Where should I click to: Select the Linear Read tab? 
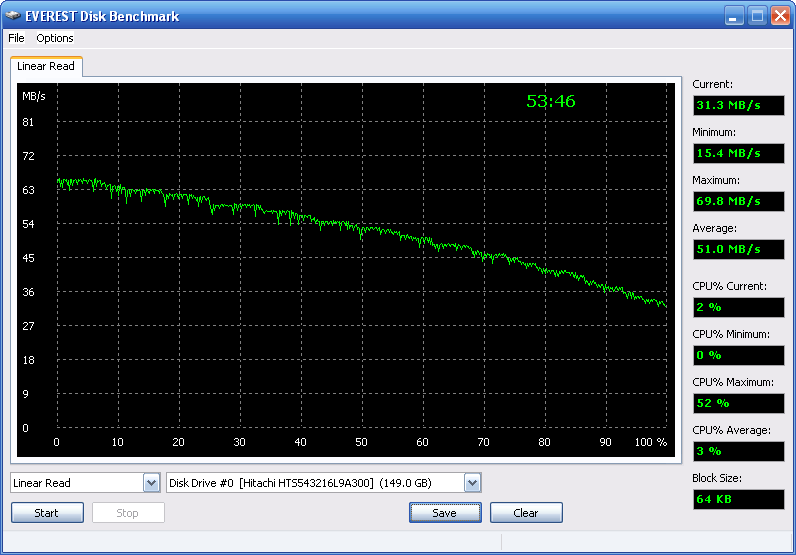click(x=46, y=66)
